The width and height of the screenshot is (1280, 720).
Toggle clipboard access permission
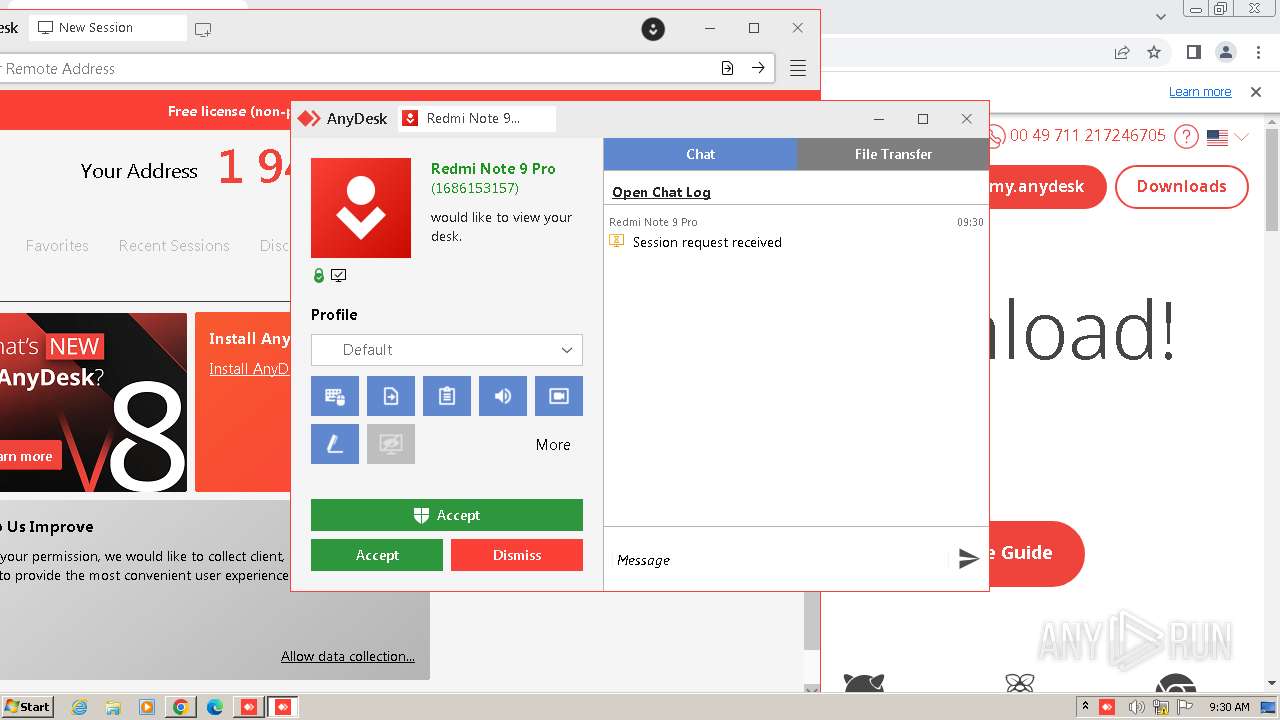(x=447, y=396)
